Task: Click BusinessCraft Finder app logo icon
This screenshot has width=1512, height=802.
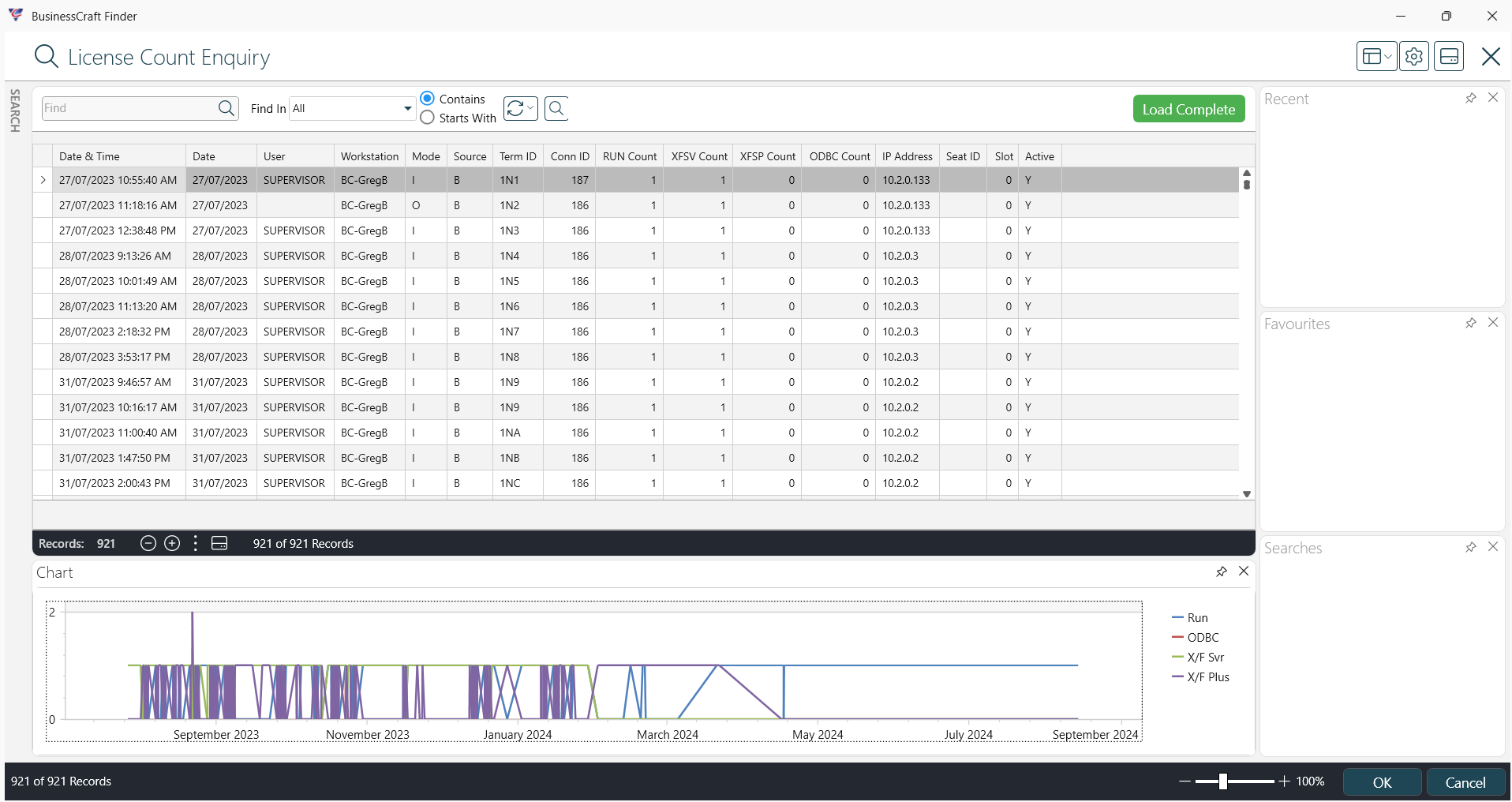Action: pyautogui.click(x=16, y=15)
